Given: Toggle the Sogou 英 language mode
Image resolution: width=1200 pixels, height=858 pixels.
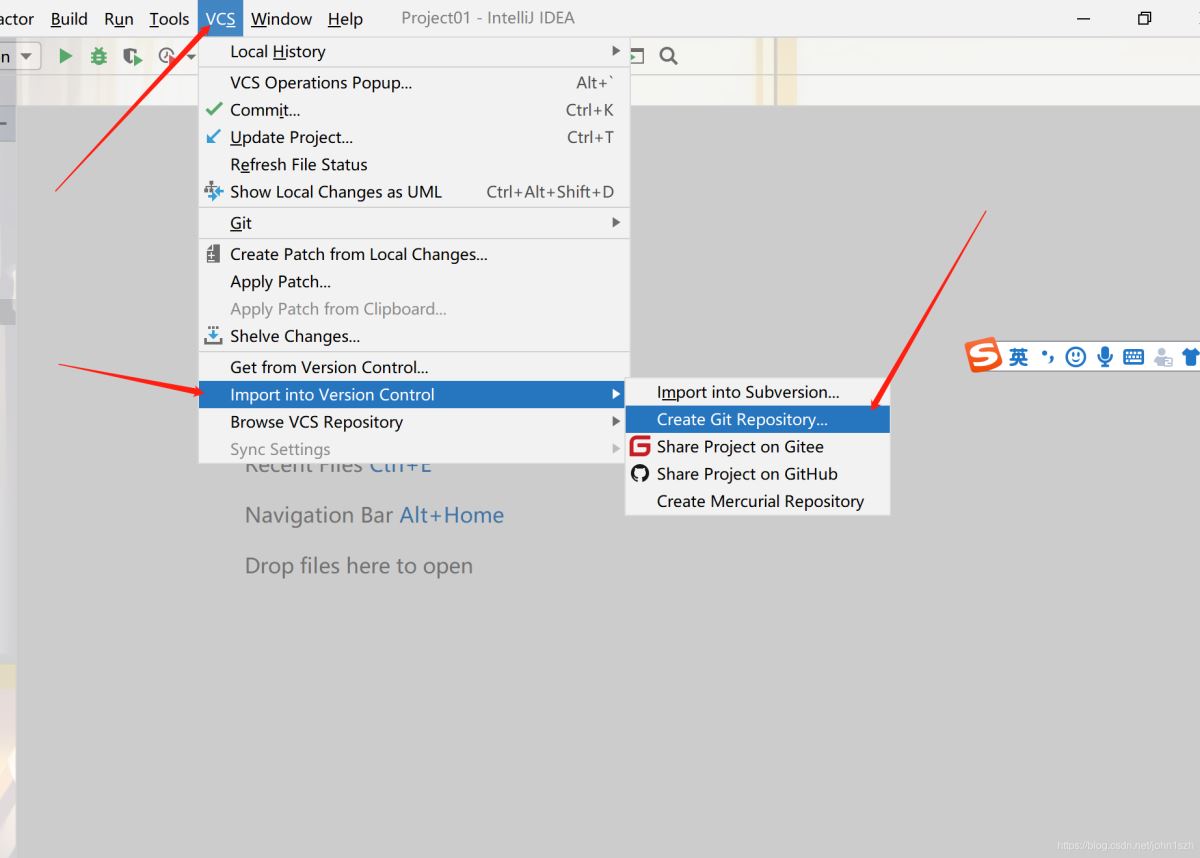Looking at the screenshot, I should (x=1018, y=357).
